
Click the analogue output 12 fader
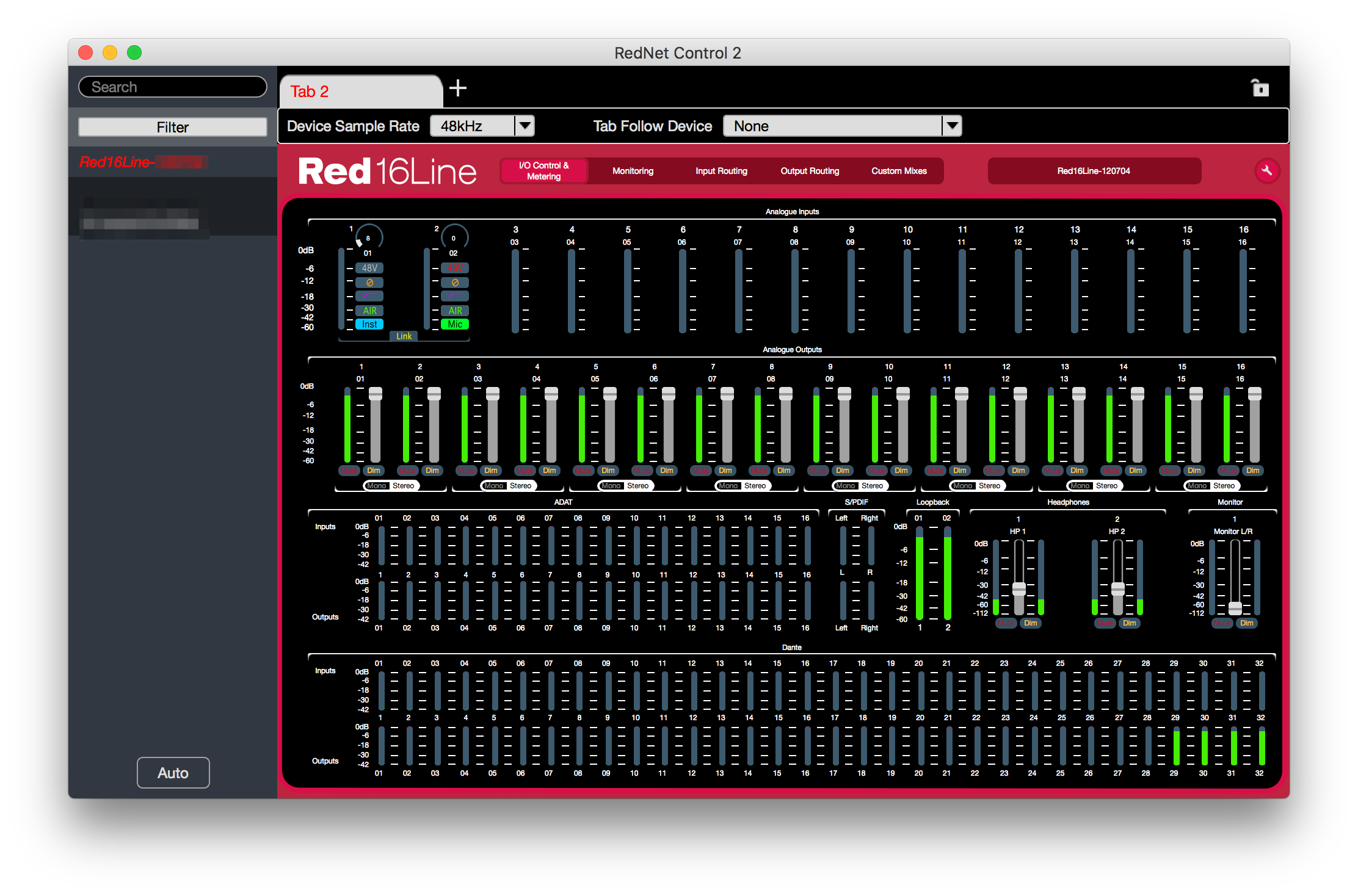pyautogui.click(x=1020, y=394)
